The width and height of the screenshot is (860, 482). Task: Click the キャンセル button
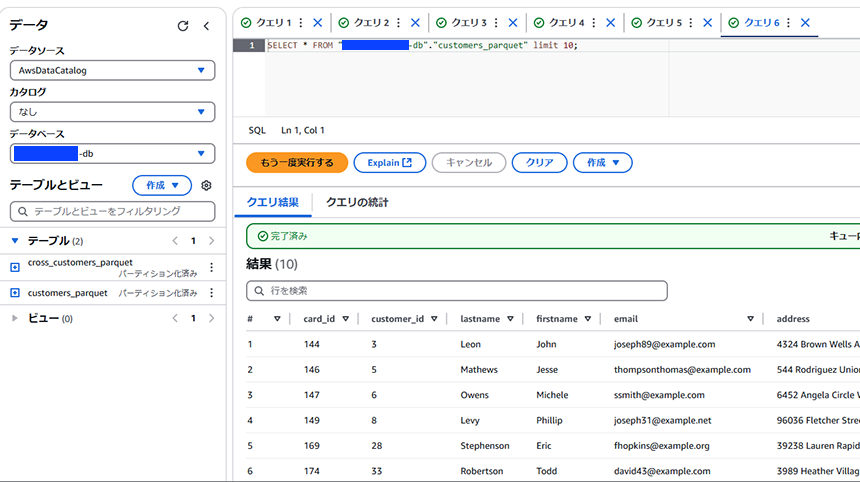tap(469, 162)
